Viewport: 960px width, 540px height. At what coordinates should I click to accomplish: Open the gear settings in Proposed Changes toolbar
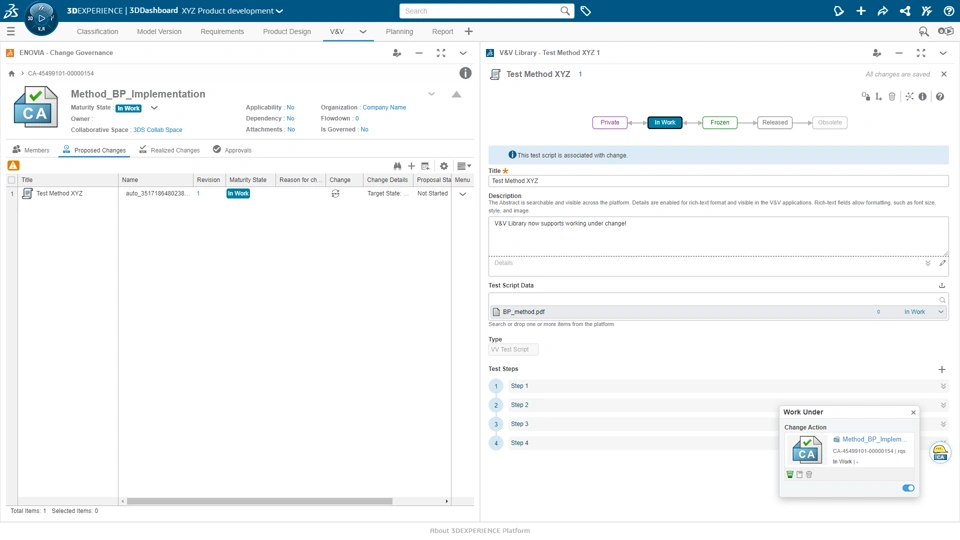[x=444, y=166]
